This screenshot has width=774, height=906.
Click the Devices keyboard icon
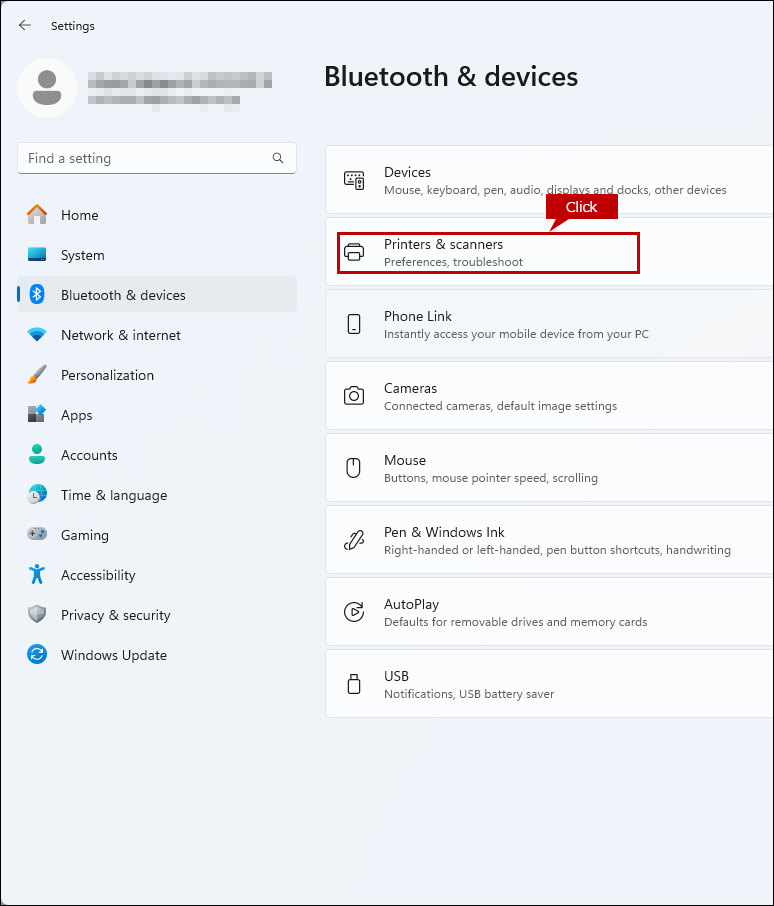[x=354, y=180]
